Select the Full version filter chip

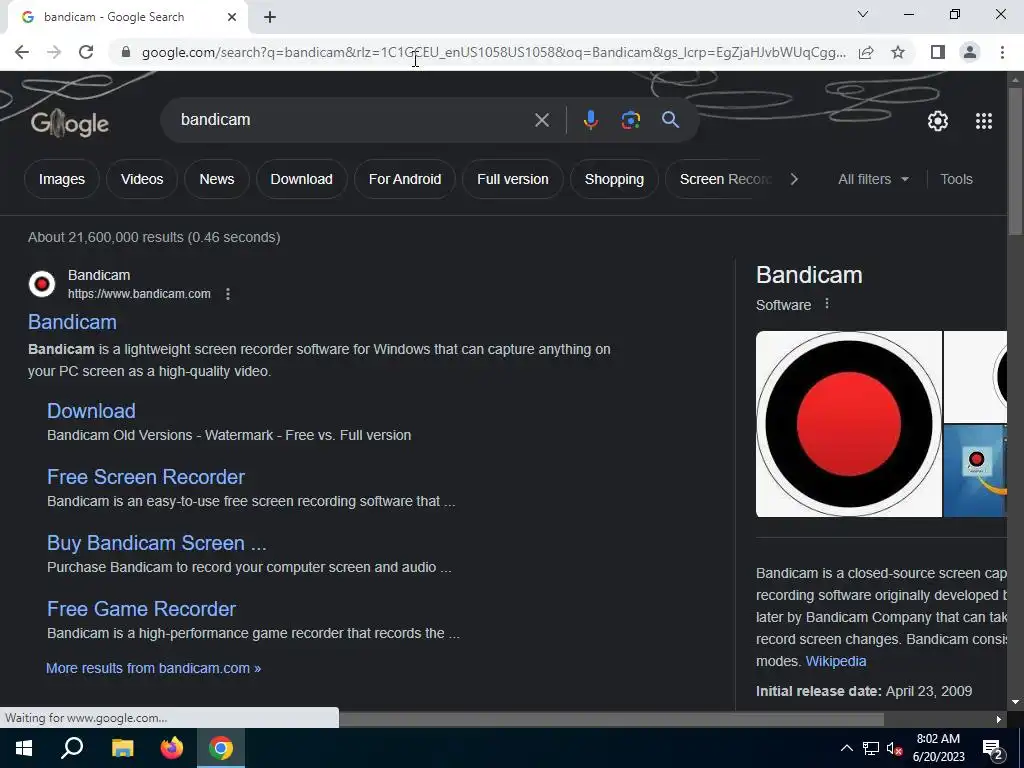click(513, 179)
